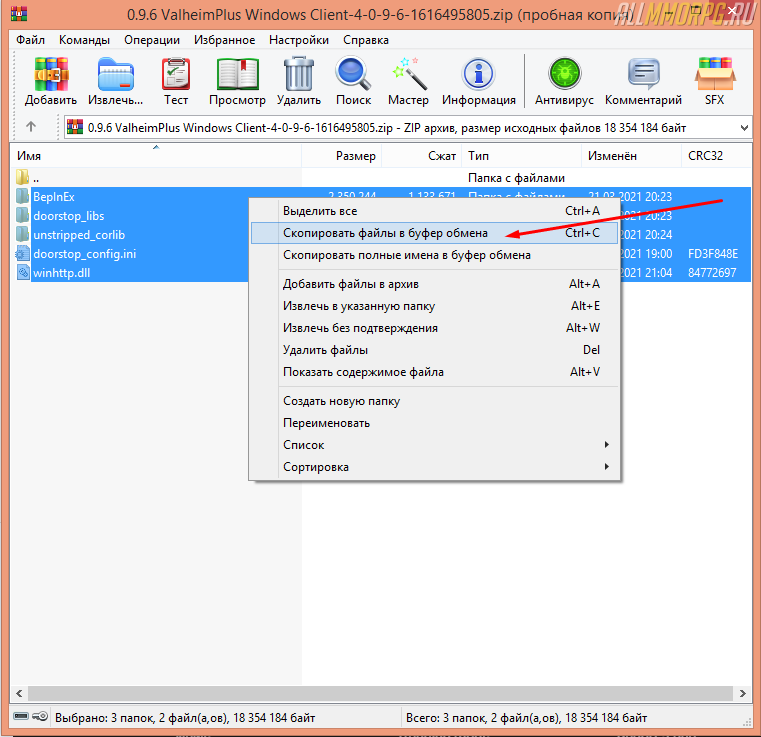Click the doorstop_config.ini file icon
This screenshot has width=761, height=737.
(22, 253)
